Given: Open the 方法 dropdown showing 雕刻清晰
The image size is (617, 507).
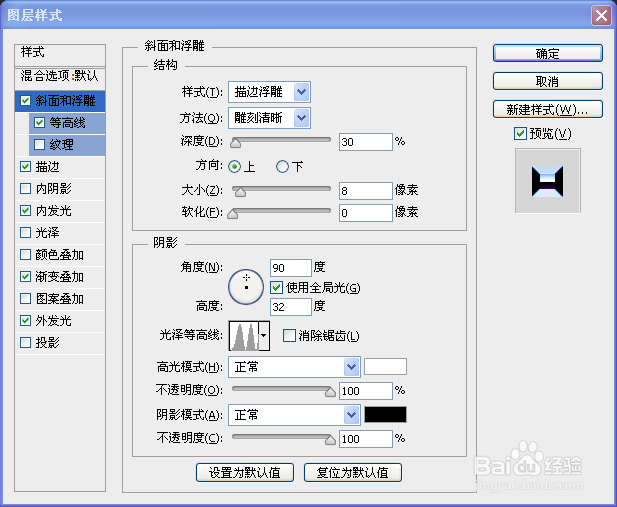Looking at the screenshot, I should point(269,118).
